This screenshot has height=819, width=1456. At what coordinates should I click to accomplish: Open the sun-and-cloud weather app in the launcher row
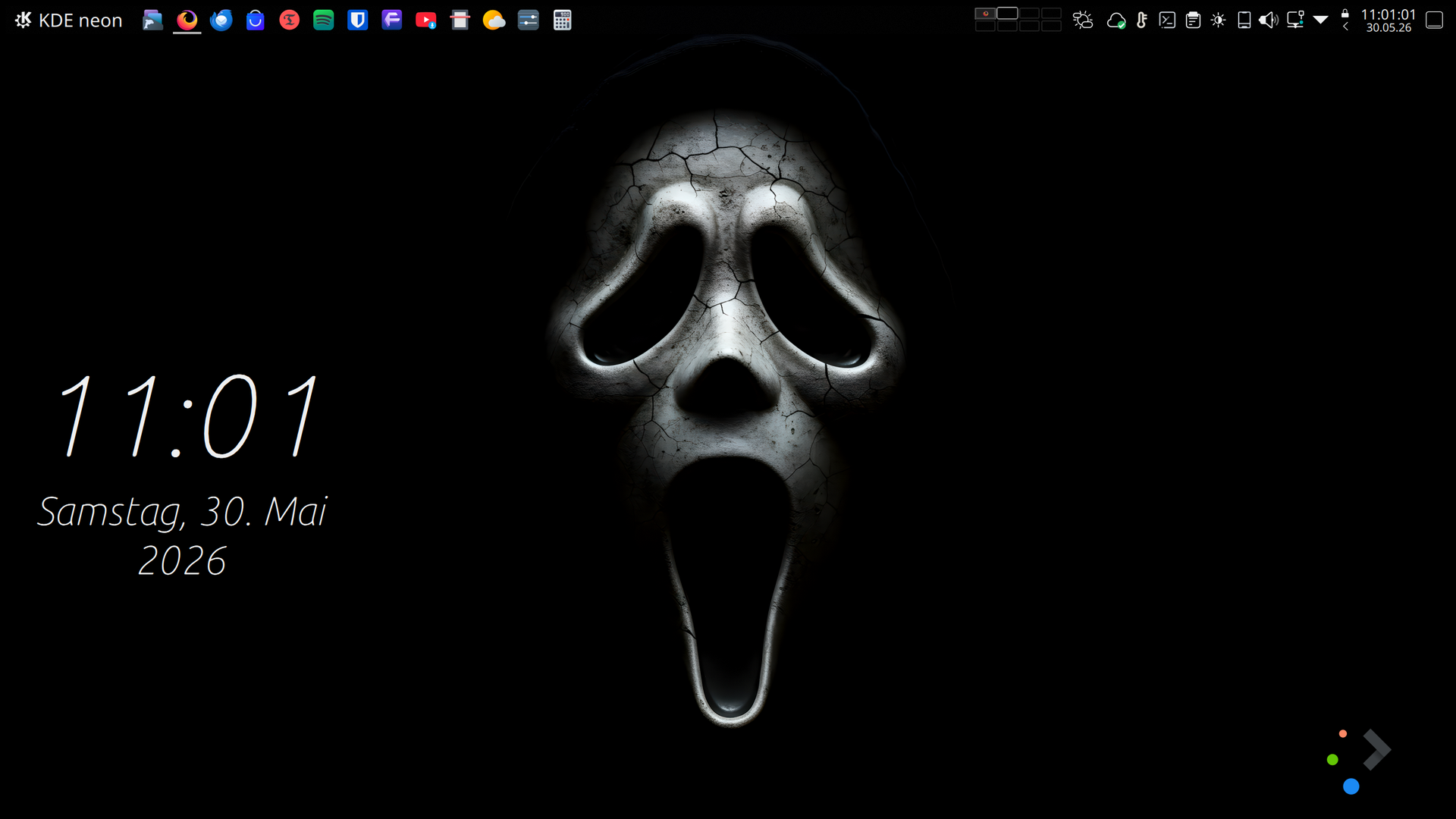tap(494, 20)
